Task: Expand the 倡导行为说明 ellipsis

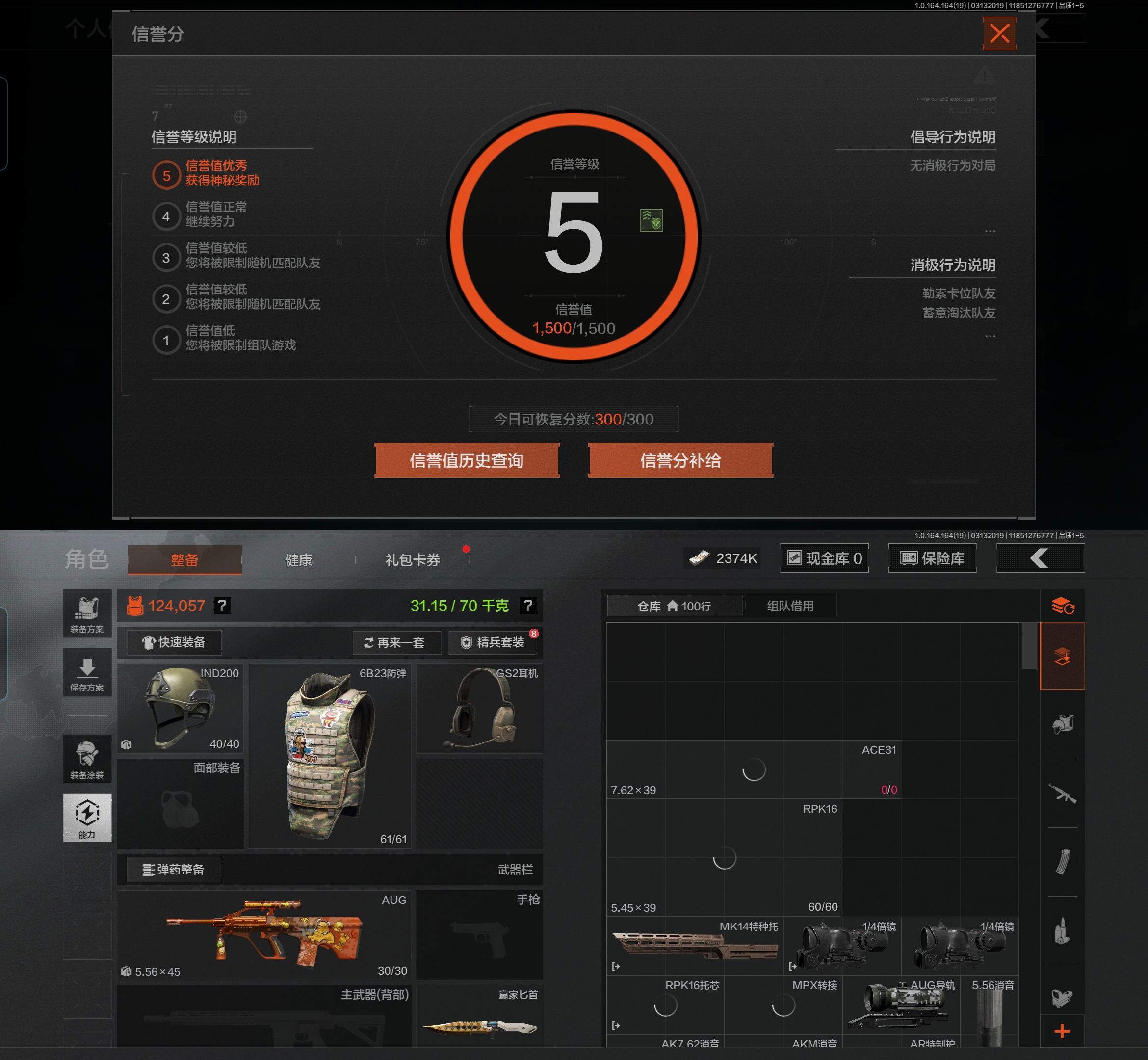Action: [990, 231]
